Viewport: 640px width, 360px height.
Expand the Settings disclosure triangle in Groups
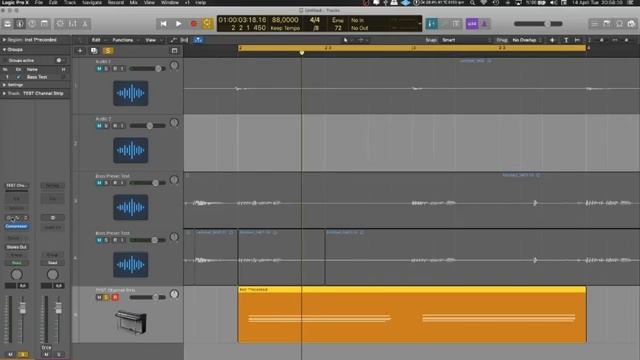point(4,85)
